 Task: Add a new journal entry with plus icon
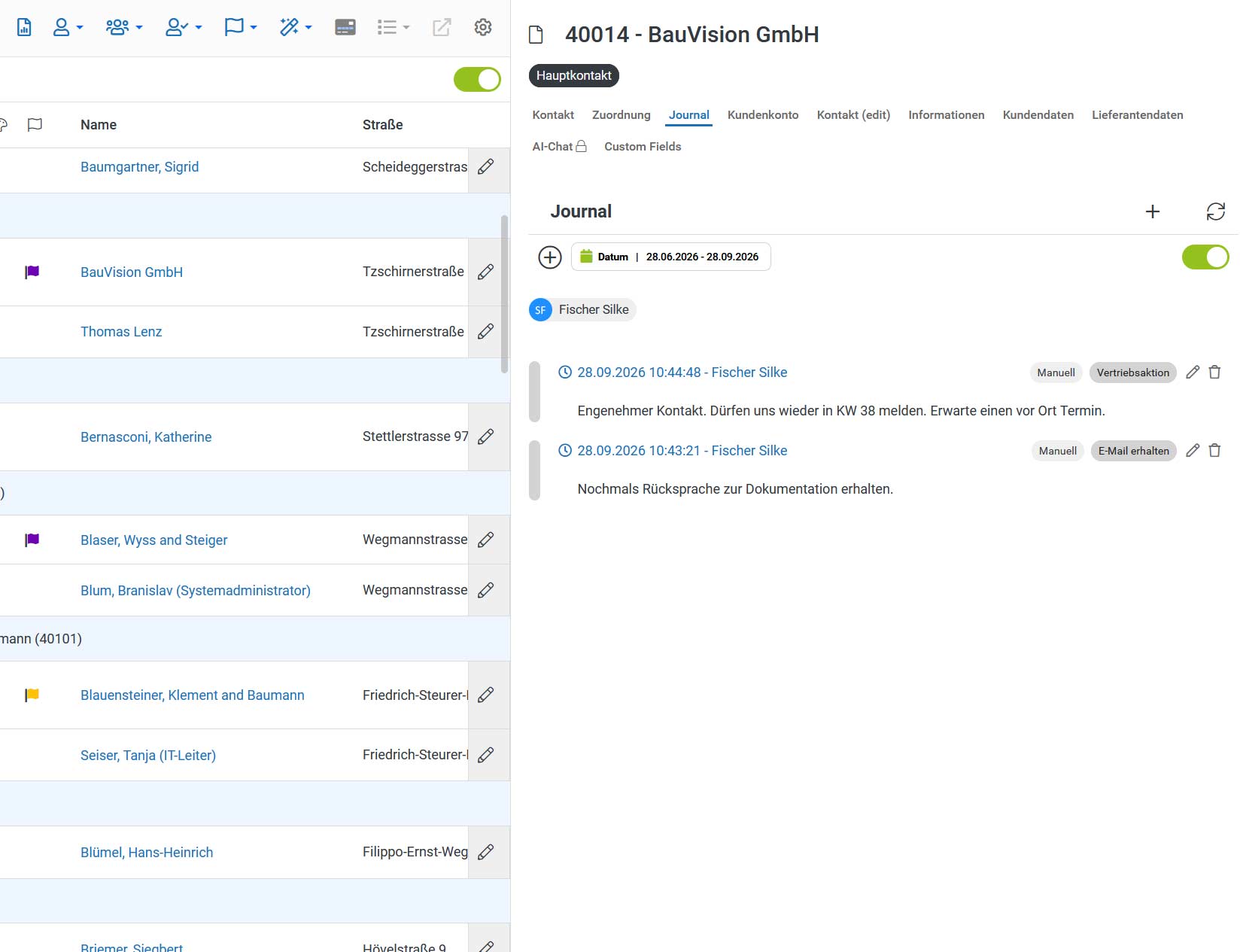tap(1152, 211)
